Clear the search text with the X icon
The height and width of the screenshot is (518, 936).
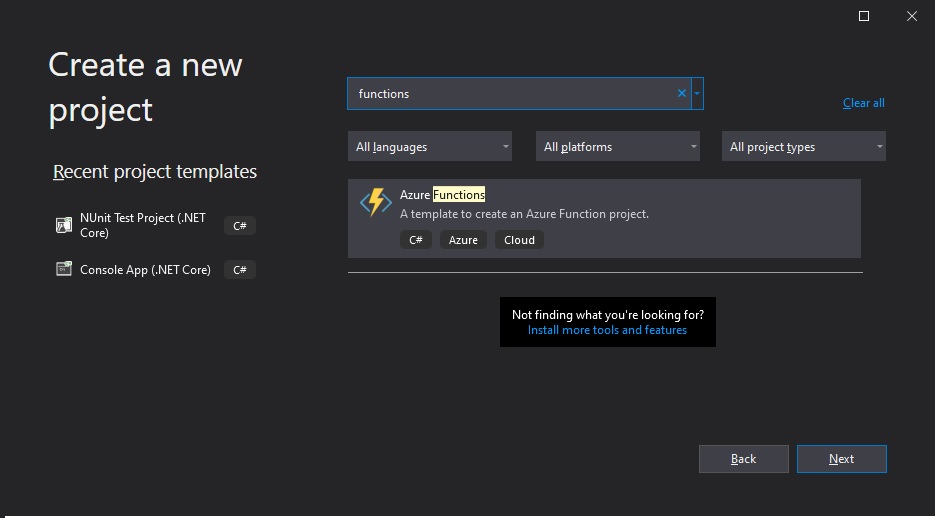click(682, 93)
